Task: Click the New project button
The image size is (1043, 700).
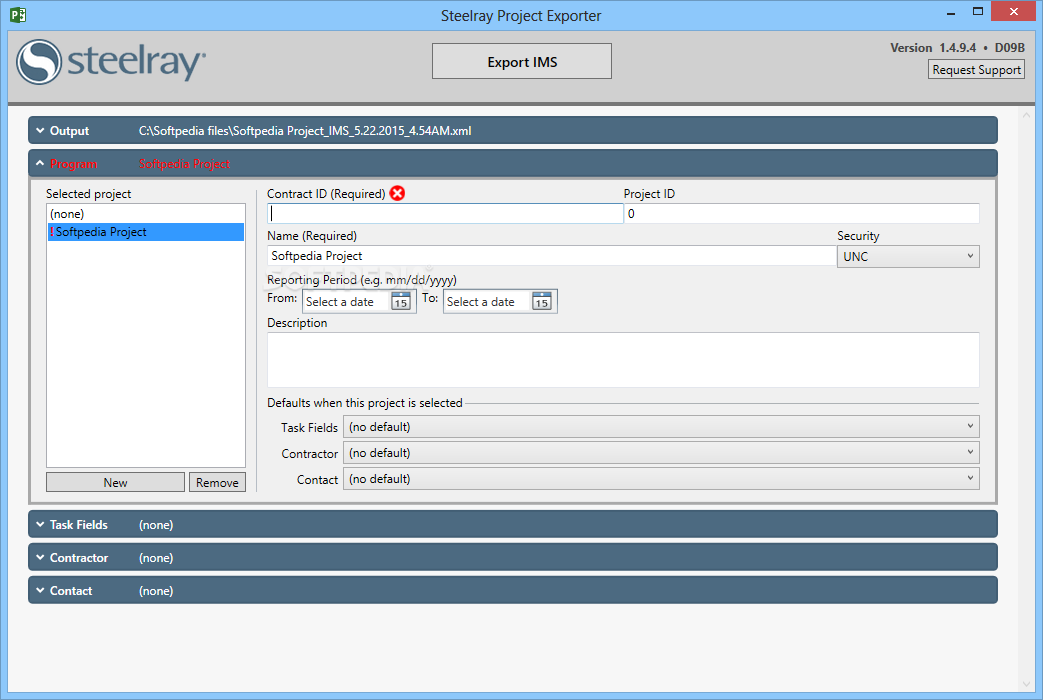Action: click(115, 482)
